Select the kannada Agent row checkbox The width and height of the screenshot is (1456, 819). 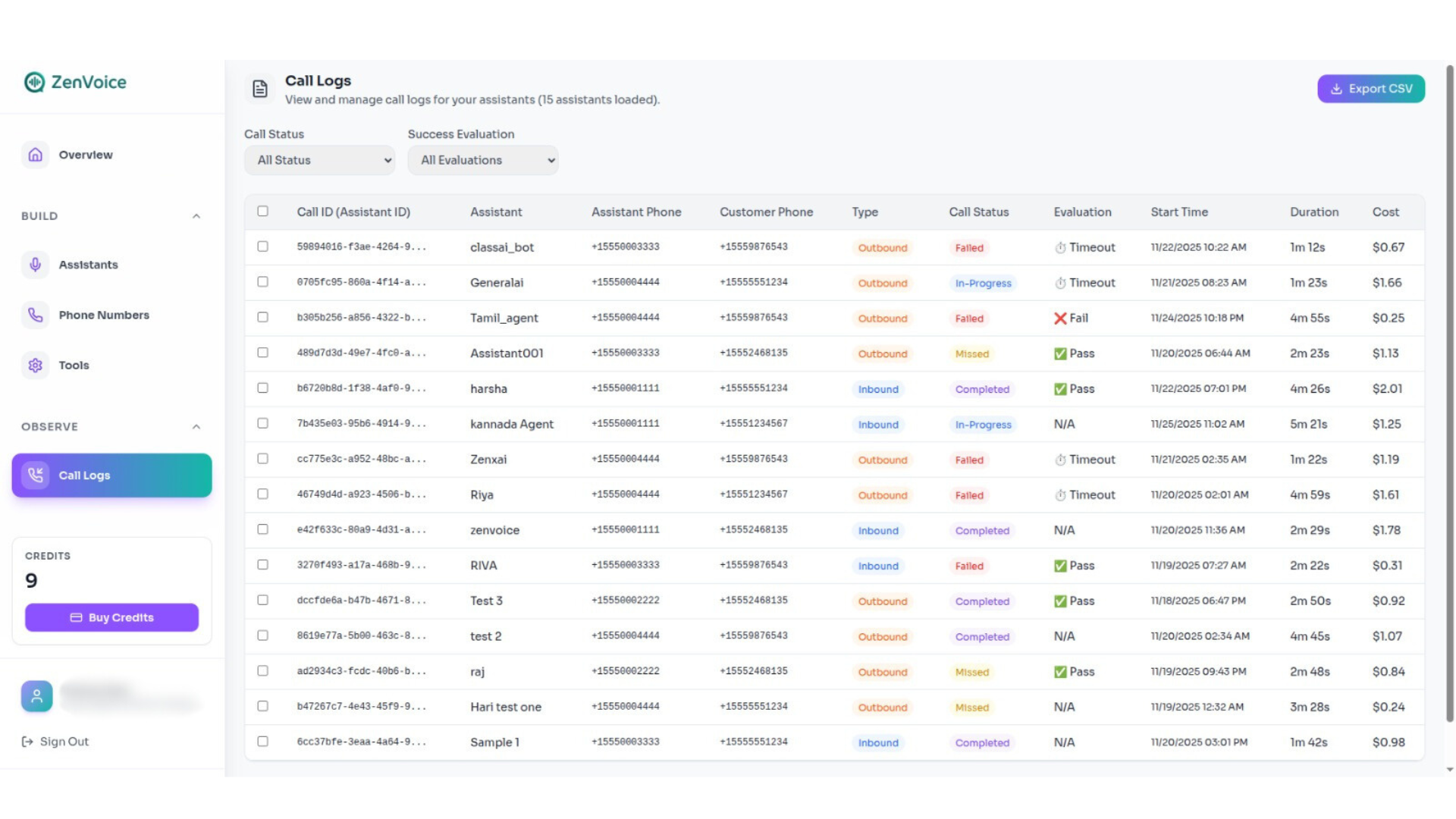click(262, 423)
